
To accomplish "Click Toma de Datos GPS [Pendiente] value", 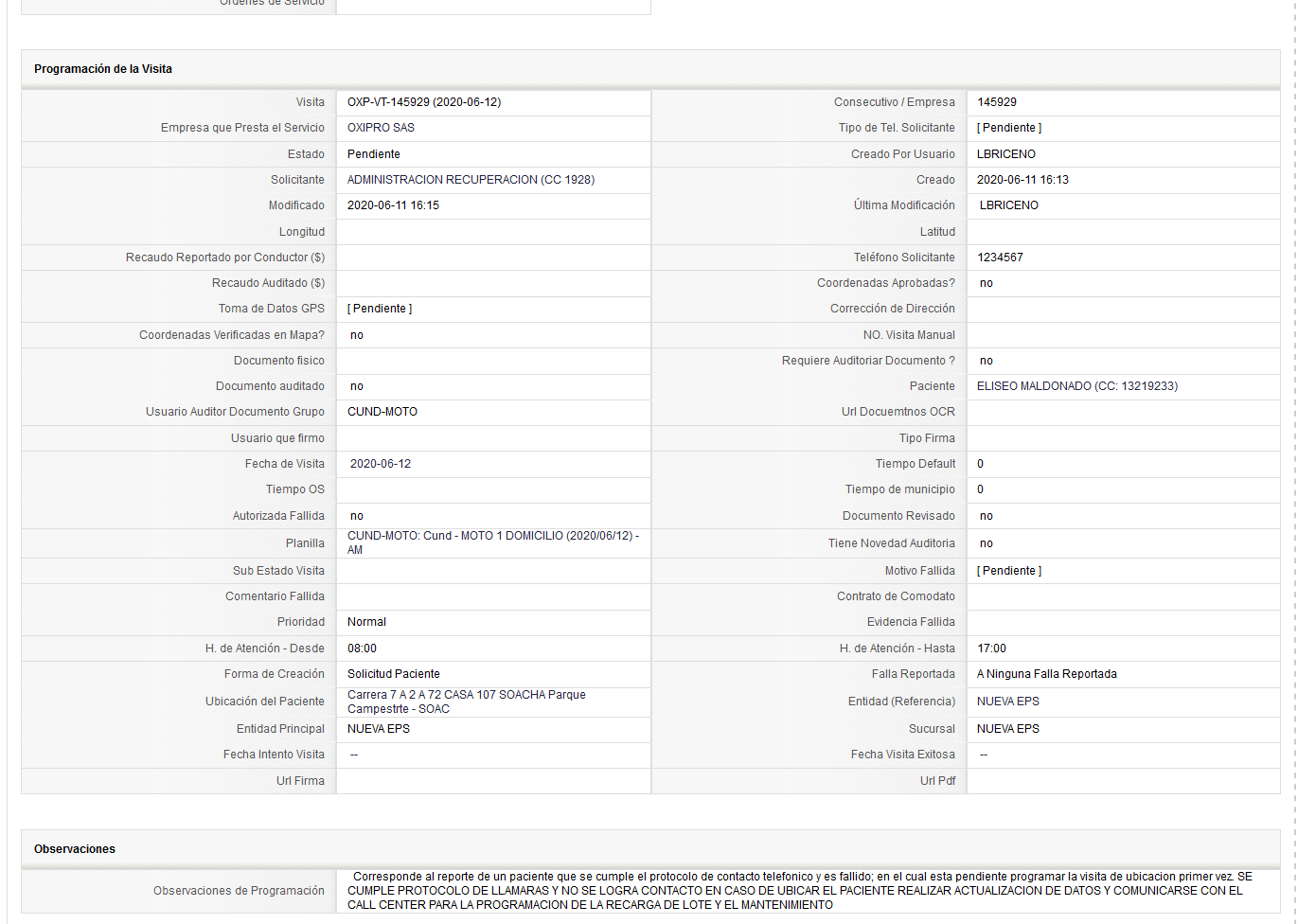I will (380, 309).
